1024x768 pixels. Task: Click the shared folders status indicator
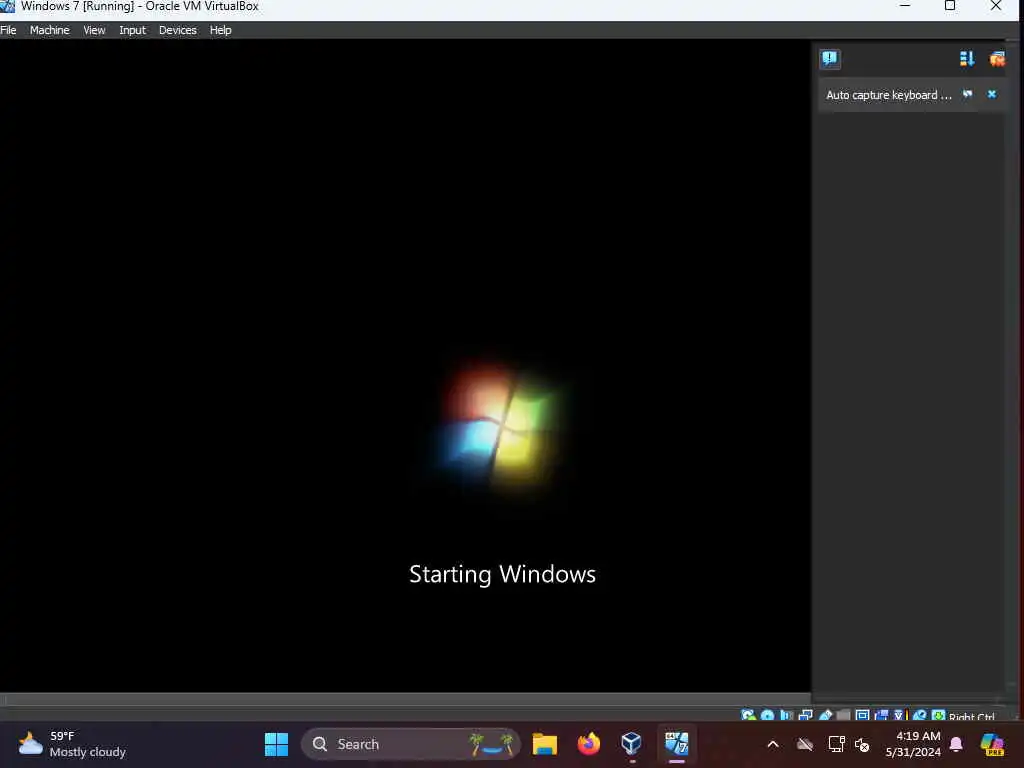(844, 716)
